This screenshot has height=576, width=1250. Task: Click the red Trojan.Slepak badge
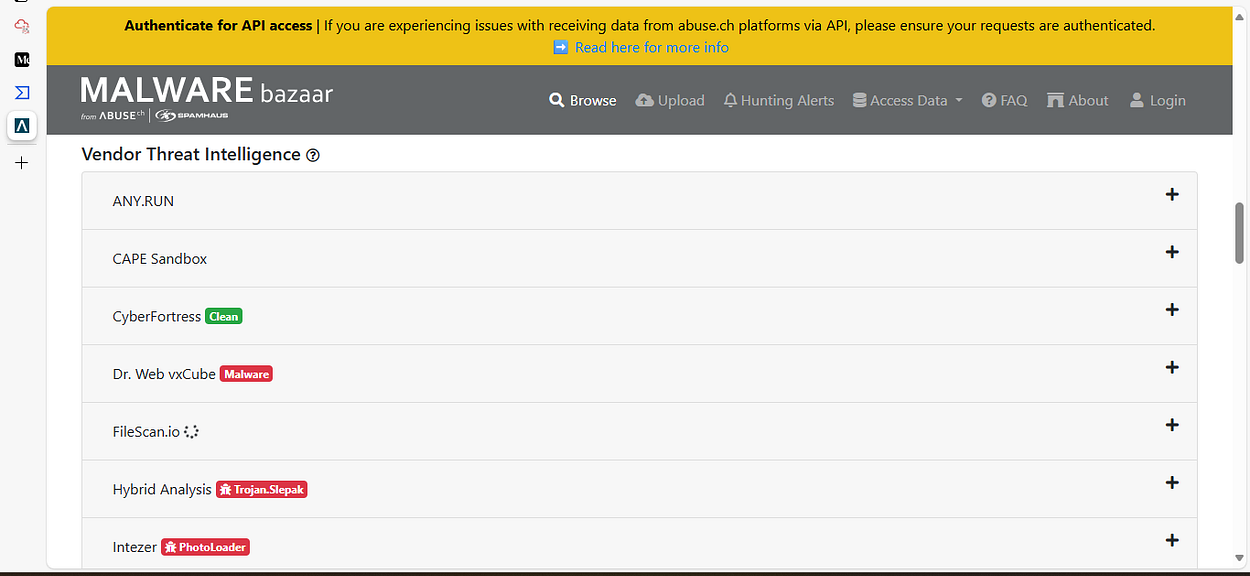tap(262, 490)
